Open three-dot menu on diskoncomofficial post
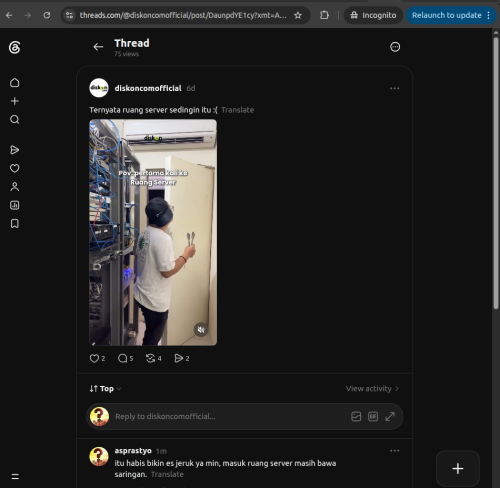The height and width of the screenshot is (488, 500). click(x=395, y=88)
